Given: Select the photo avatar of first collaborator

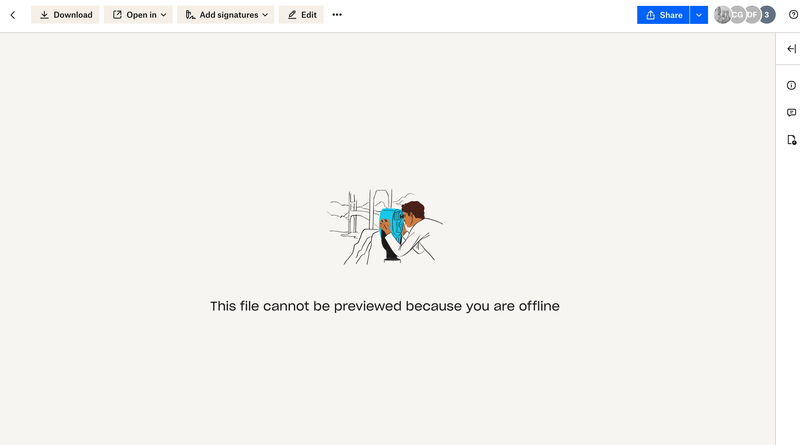Looking at the screenshot, I should click(x=722, y=15).
